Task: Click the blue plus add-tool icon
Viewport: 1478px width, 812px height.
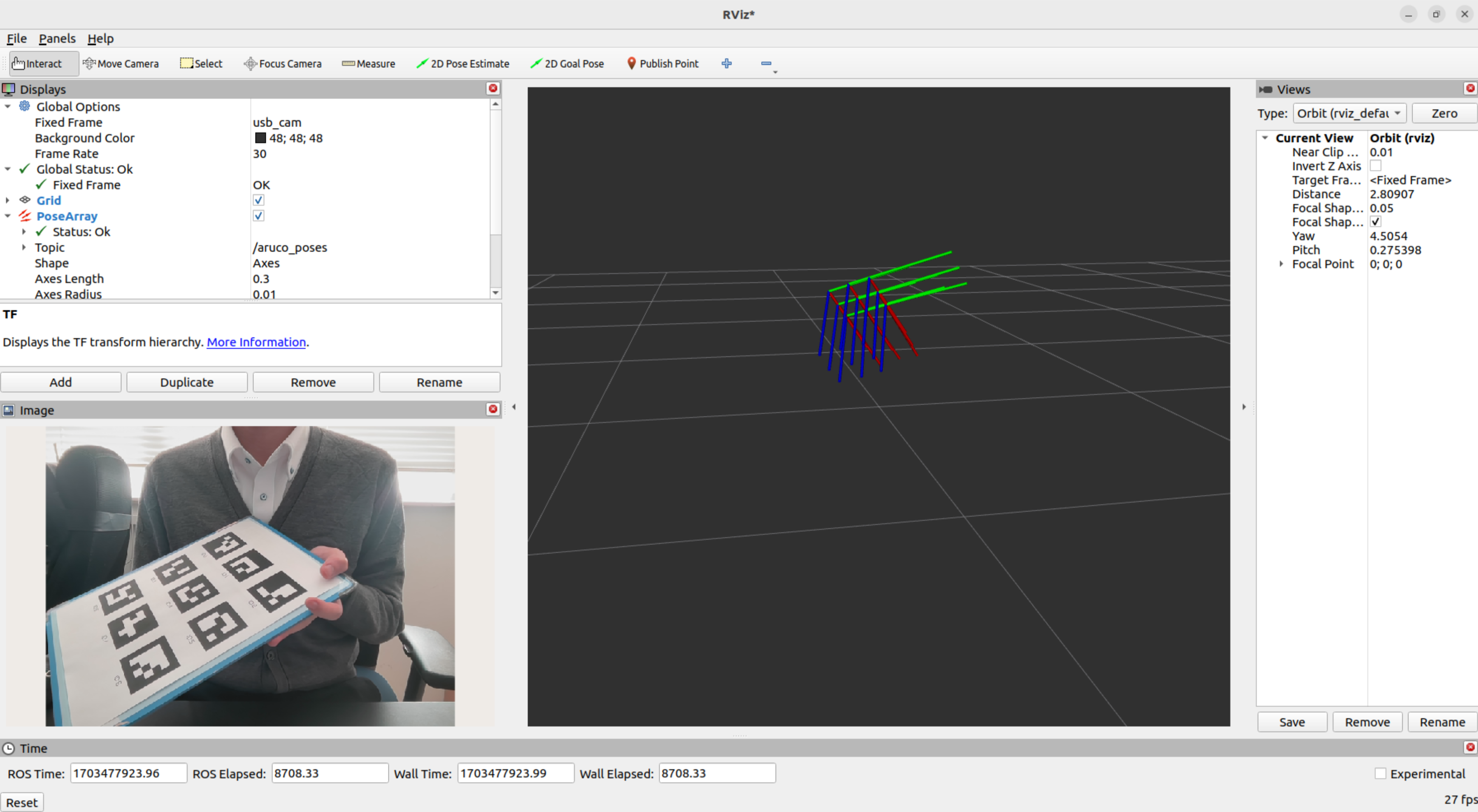Action: pyautogui.click(x=726, y=64)
